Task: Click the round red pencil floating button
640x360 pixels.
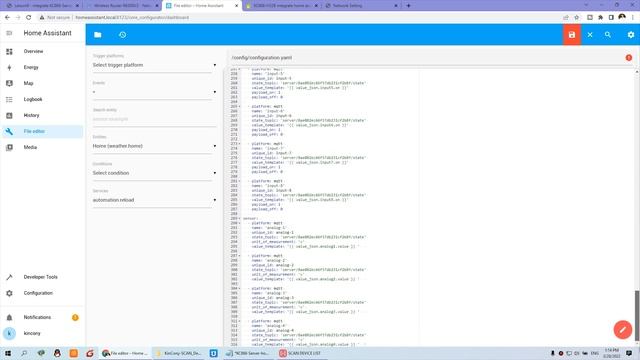Action: tap(622, 329)
